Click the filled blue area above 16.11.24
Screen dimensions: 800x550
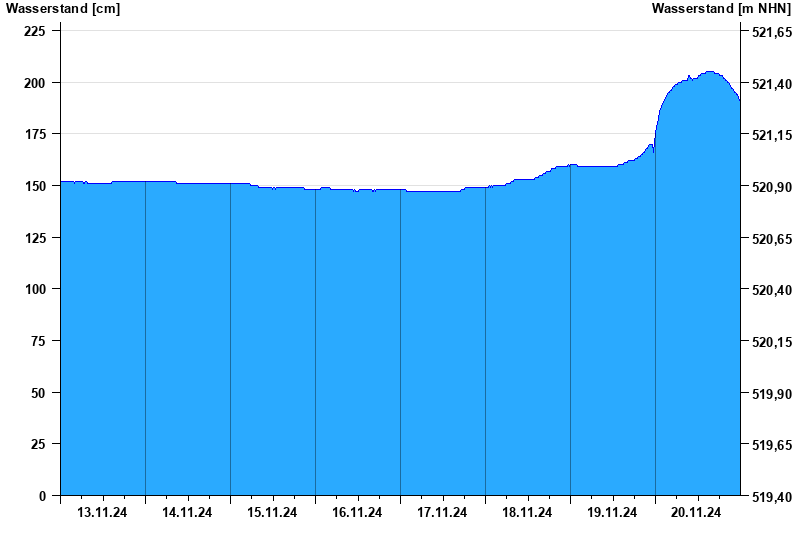[358, 342]
